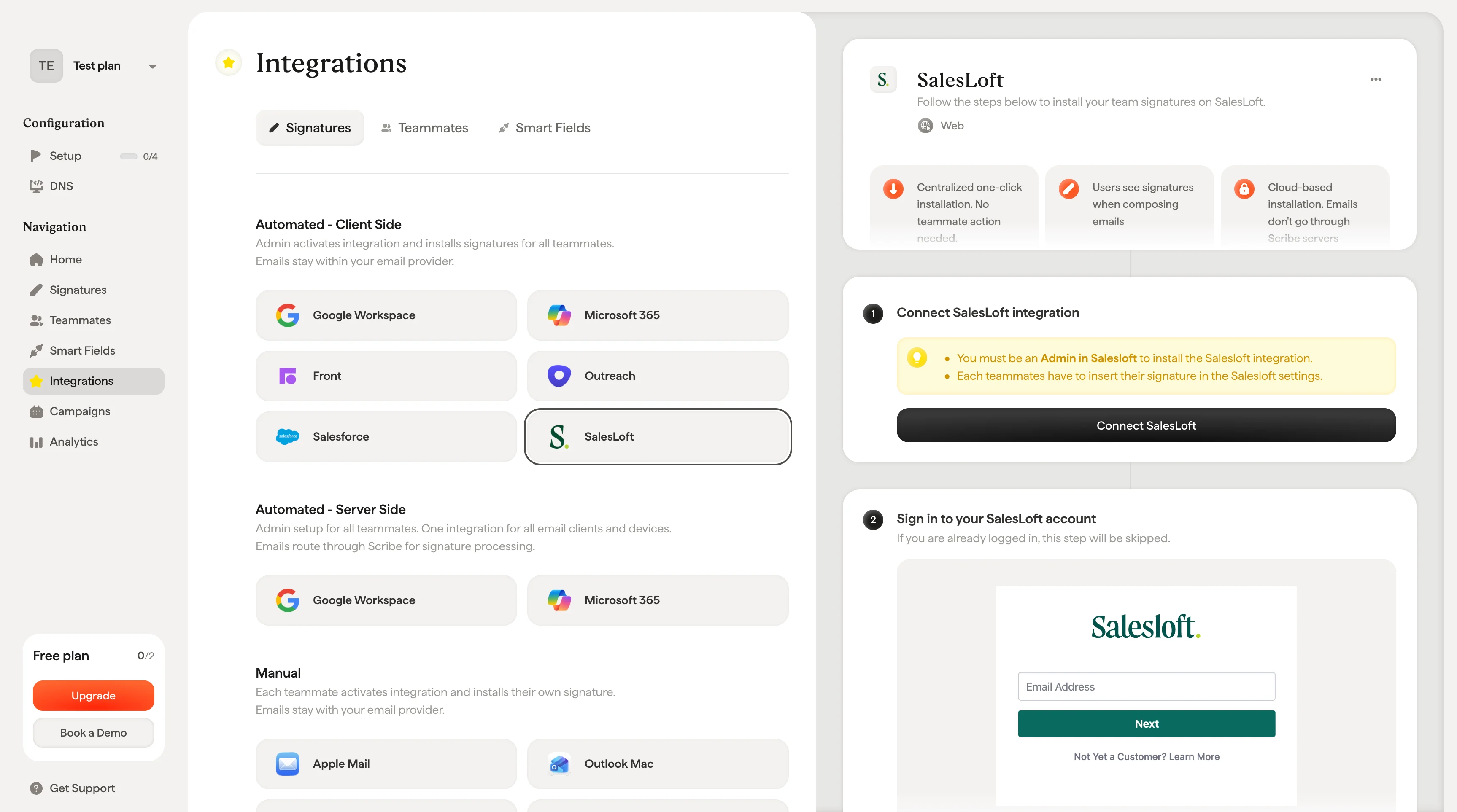This screenshot has width=1457, height=812.
Task: Open Campaigns in sidebar
Action: 93,411
